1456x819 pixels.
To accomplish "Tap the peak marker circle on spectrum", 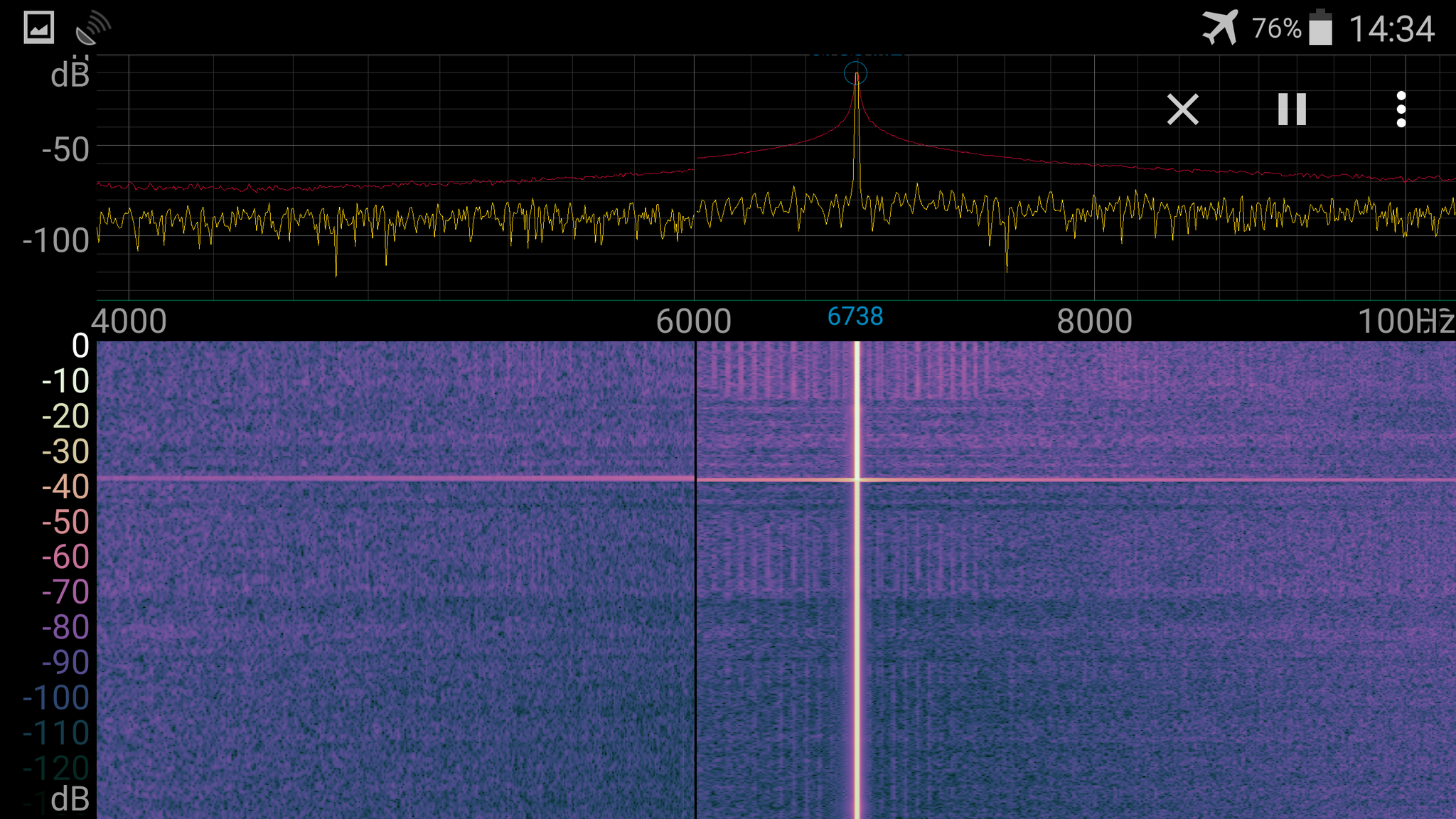I will click(x=855, y=73).
